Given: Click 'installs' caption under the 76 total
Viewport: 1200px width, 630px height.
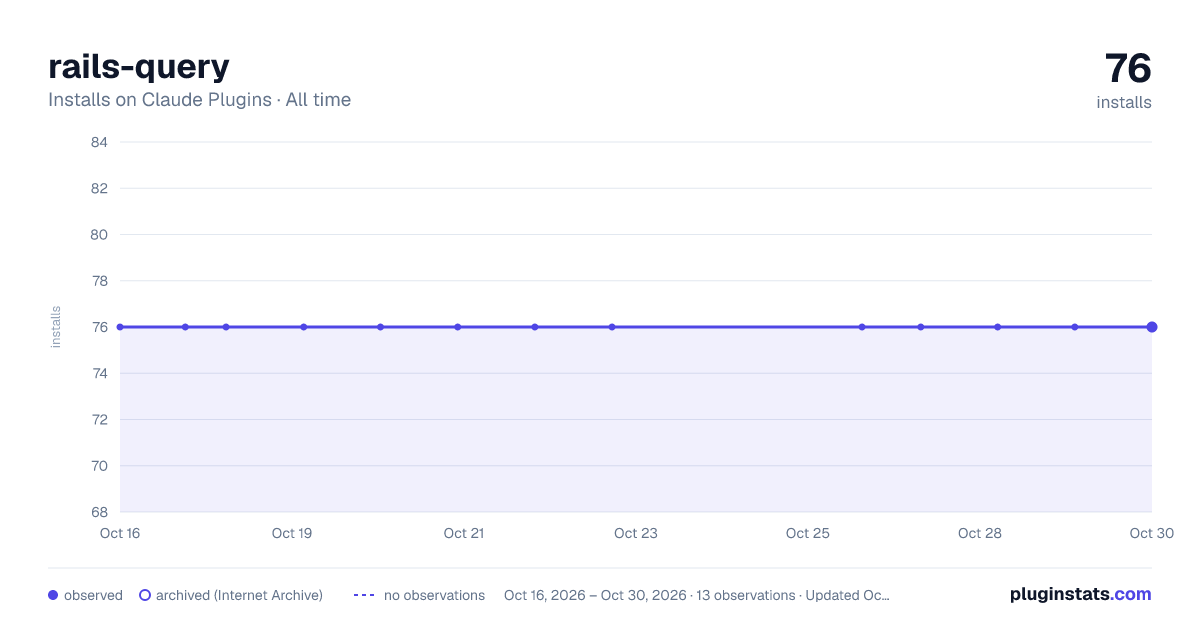Looking at the screenshot, I should [1124, 102].
